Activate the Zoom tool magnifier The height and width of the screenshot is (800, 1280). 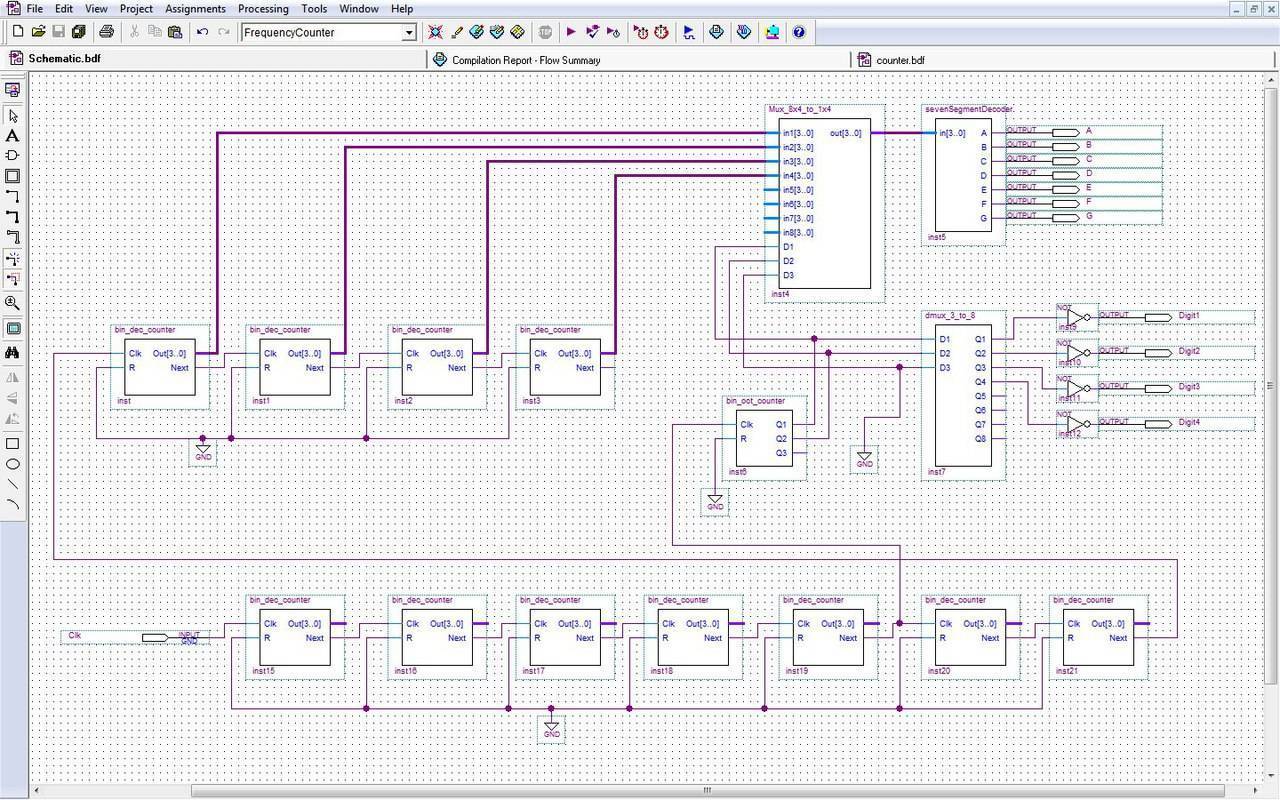tap(13, 303)
